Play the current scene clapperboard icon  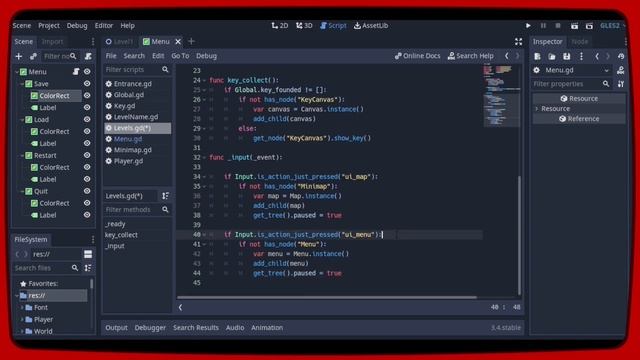tap(574, 26)
